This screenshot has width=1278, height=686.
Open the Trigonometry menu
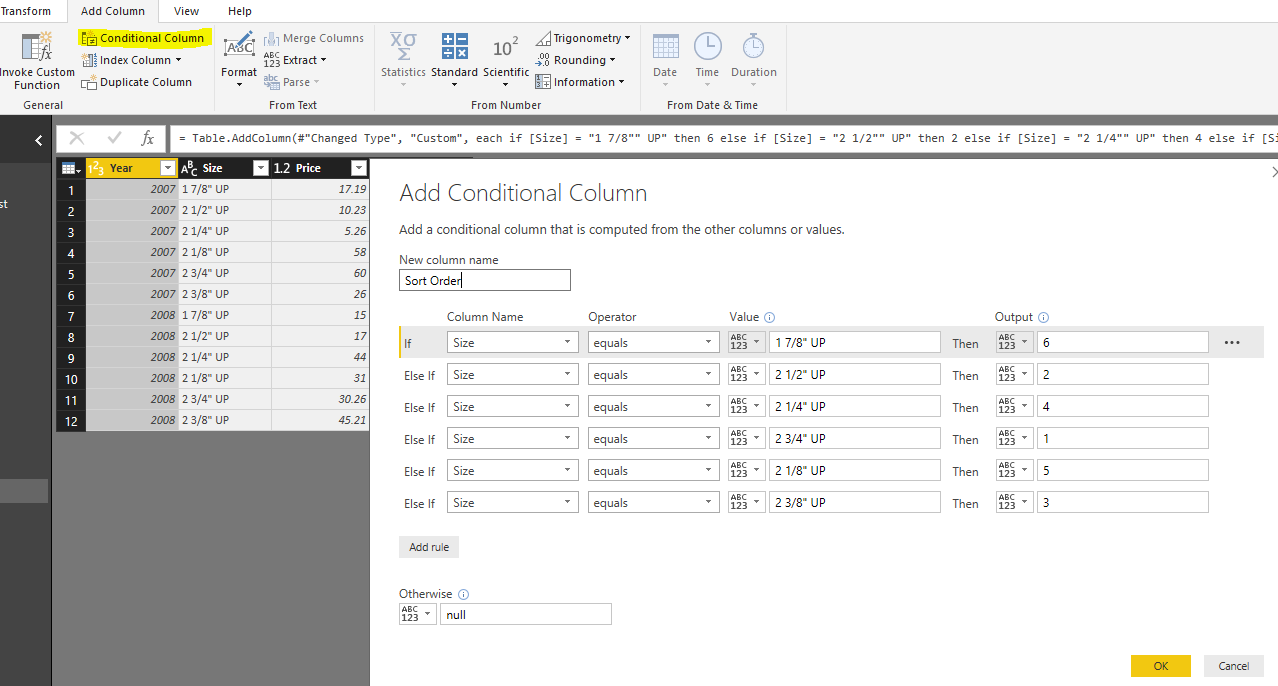[583, 38]
